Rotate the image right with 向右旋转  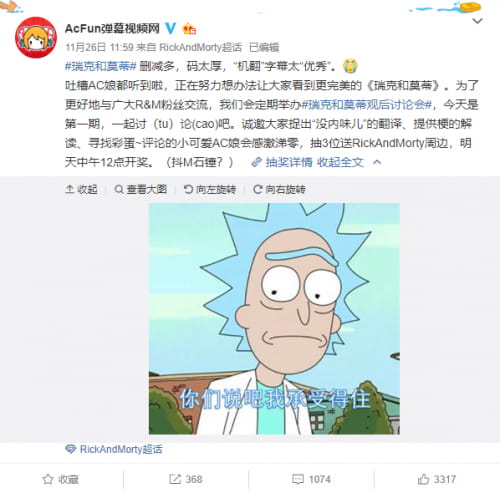point(279,189)
